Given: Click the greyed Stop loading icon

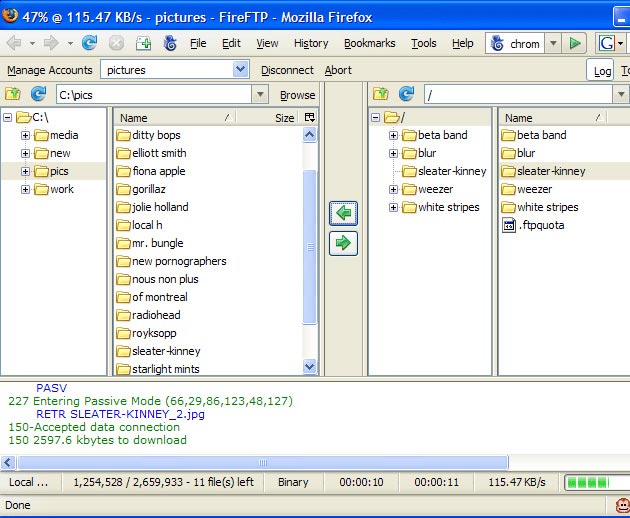Looking at the screenshot, I should [116, 43].
